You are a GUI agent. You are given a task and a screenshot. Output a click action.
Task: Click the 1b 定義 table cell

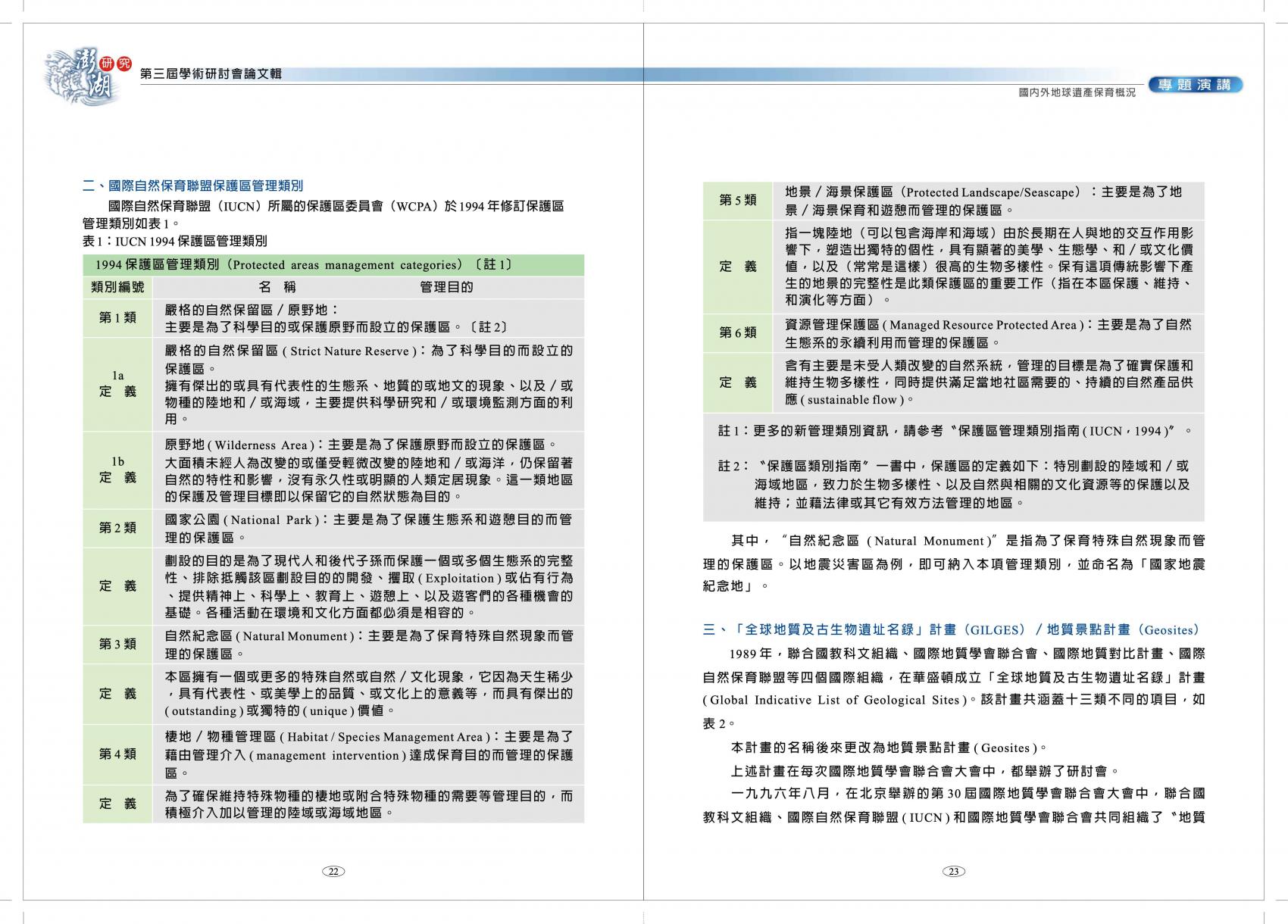click(117, 470)
